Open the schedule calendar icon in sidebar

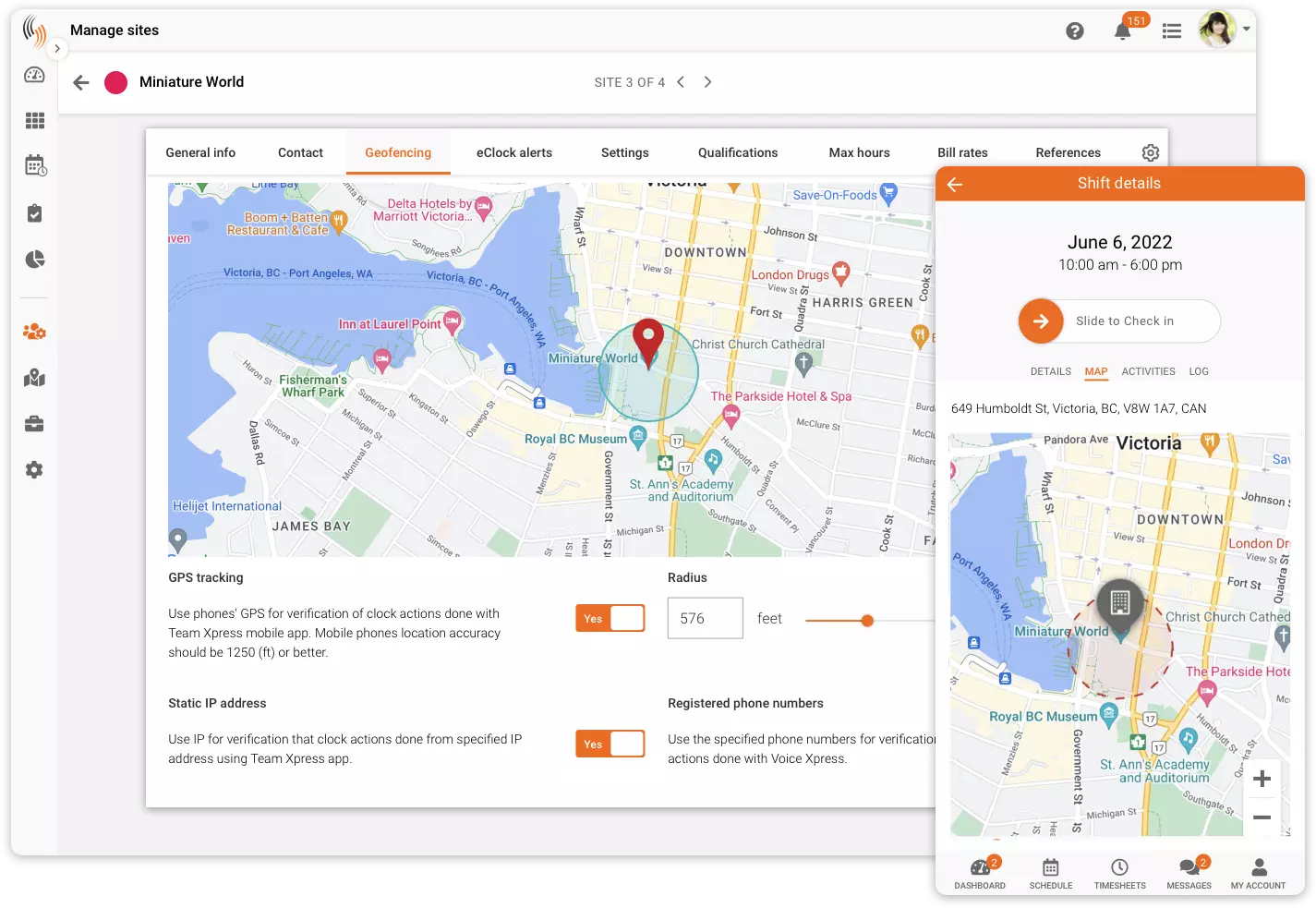[35, 166]
